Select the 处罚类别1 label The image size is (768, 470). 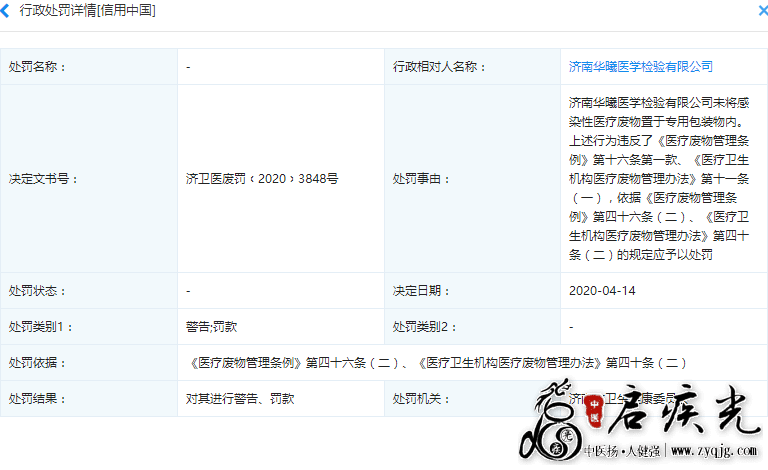(x=40, y=327)
